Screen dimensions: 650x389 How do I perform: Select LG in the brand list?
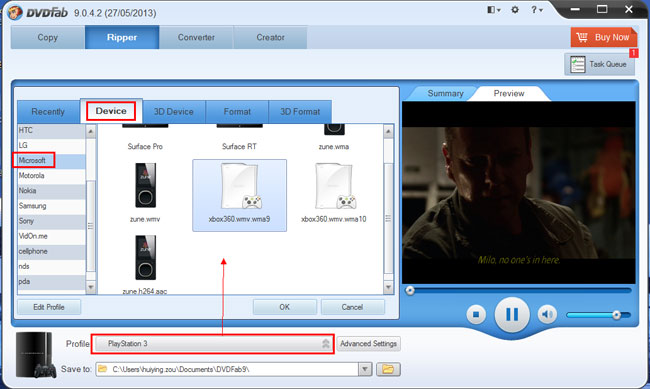[51, 145]
